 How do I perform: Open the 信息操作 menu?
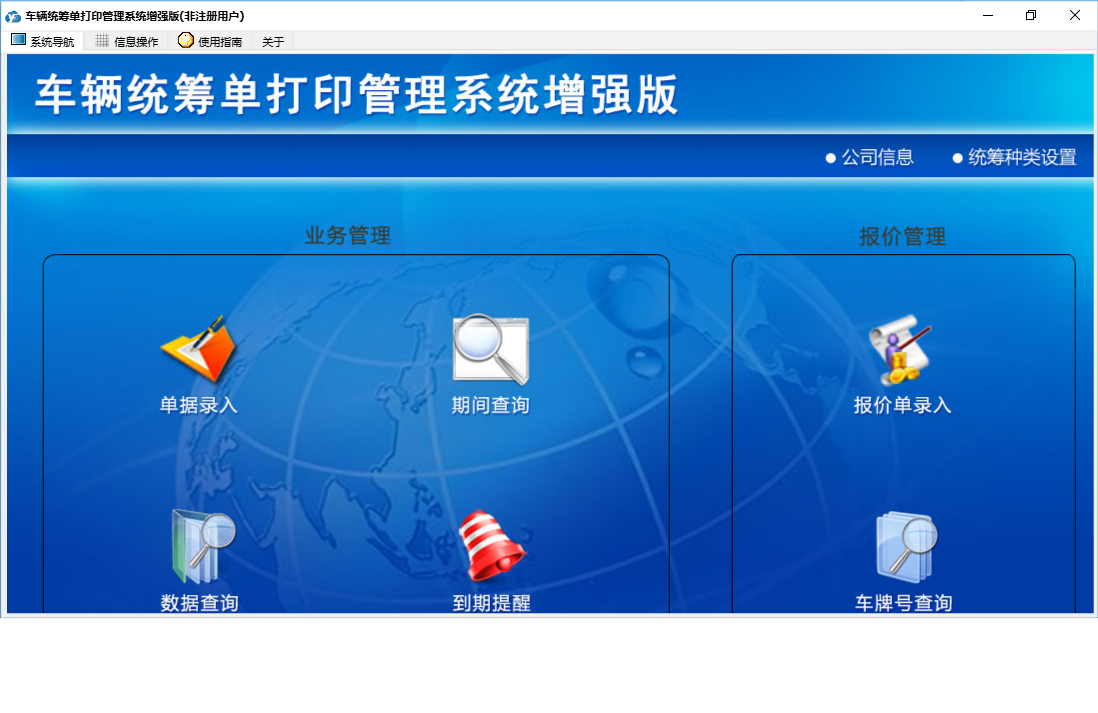pos(127,41)
